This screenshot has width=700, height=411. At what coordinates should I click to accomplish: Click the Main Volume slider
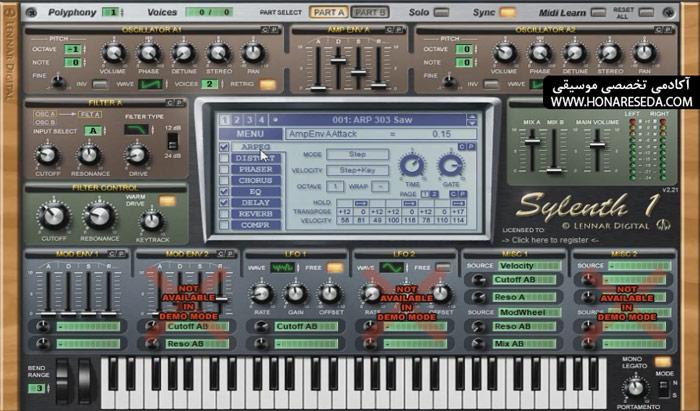597,145
